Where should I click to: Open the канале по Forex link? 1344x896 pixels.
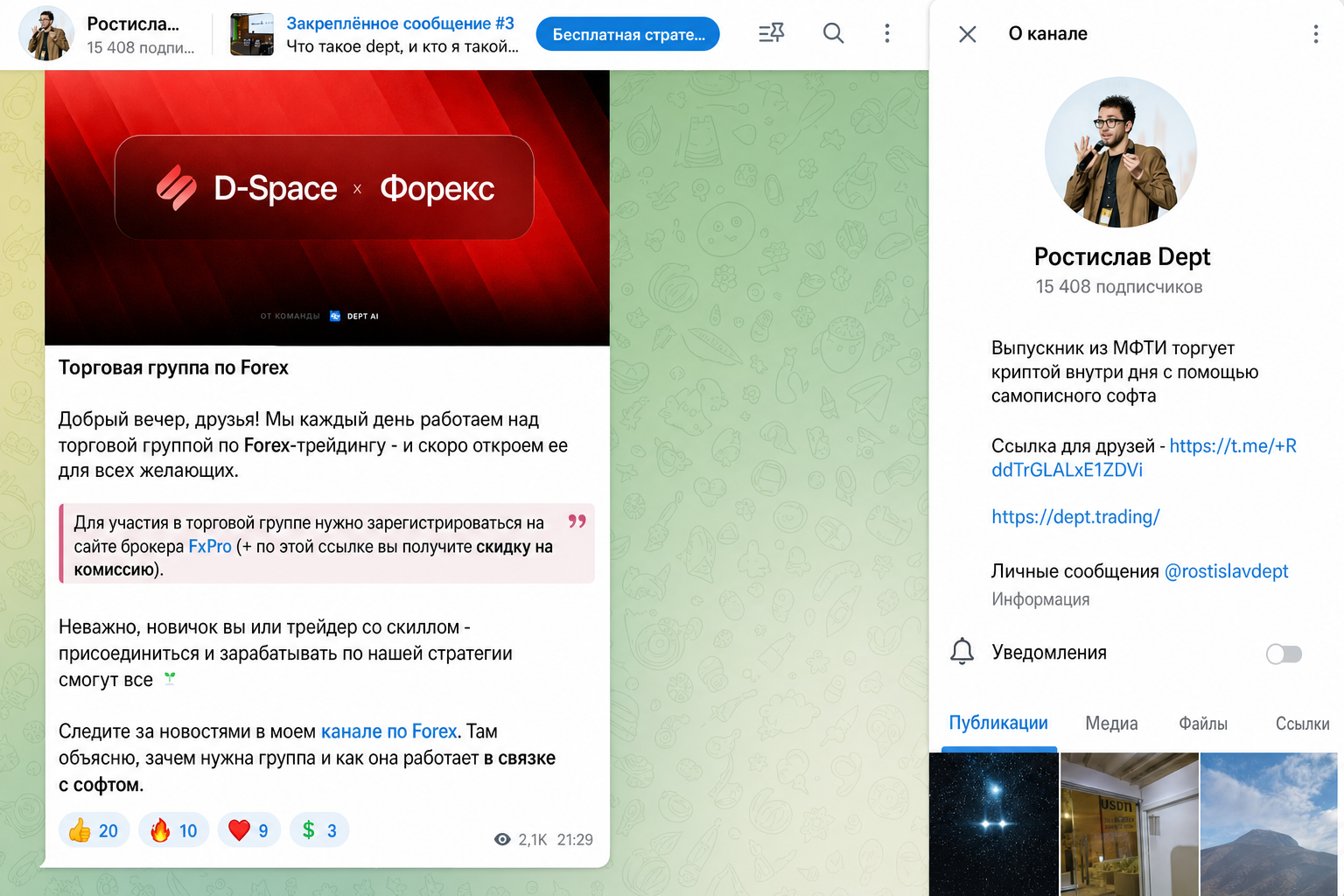(388, 731)
